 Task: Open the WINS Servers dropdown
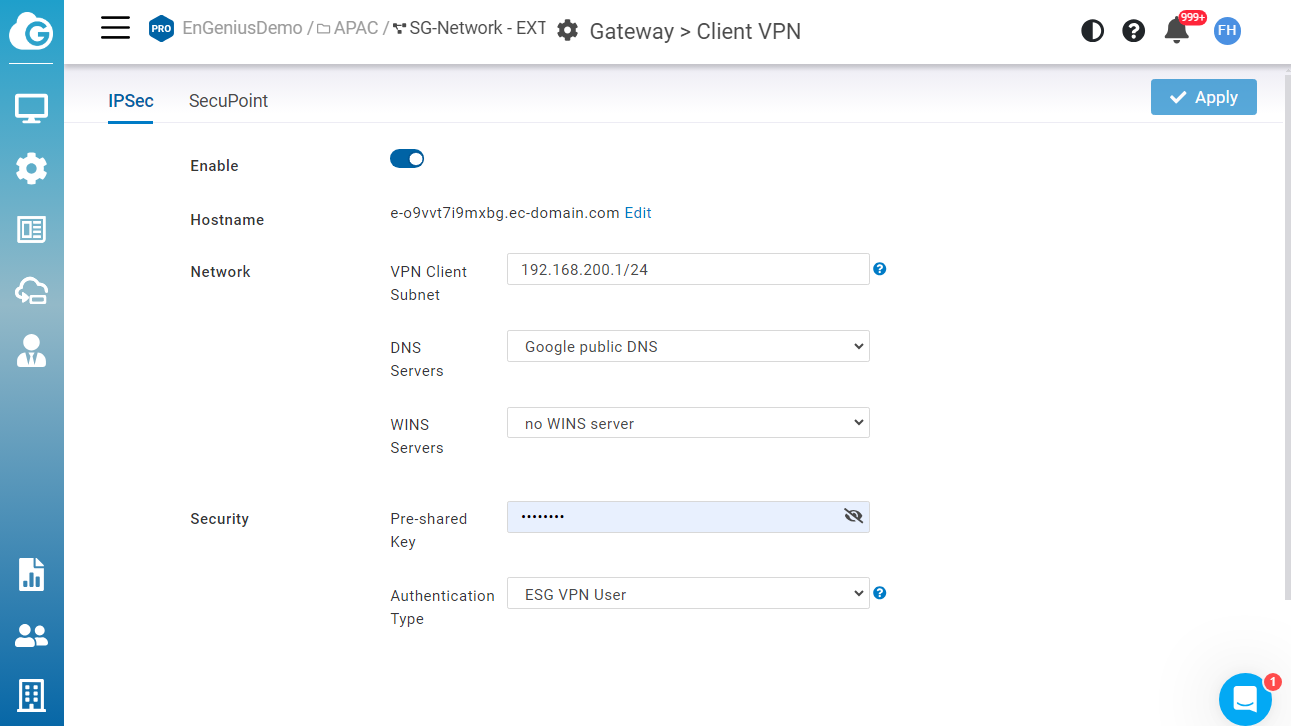(688, 424)
